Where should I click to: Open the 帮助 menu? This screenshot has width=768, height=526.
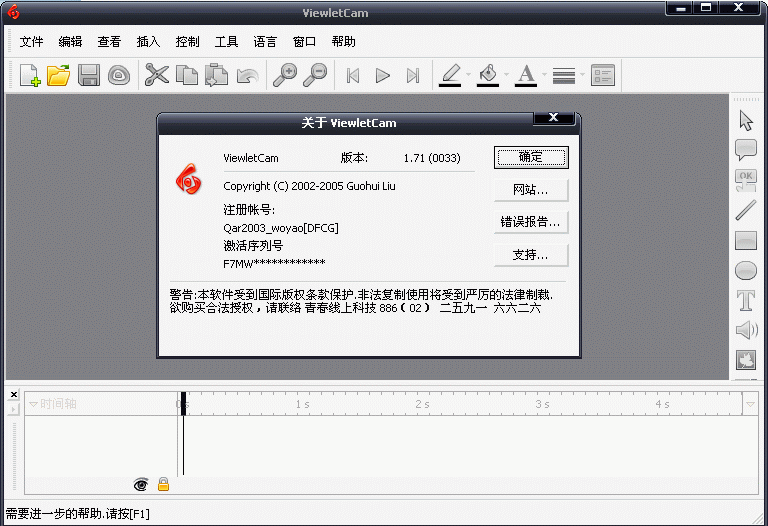click(x=343, y=42)
